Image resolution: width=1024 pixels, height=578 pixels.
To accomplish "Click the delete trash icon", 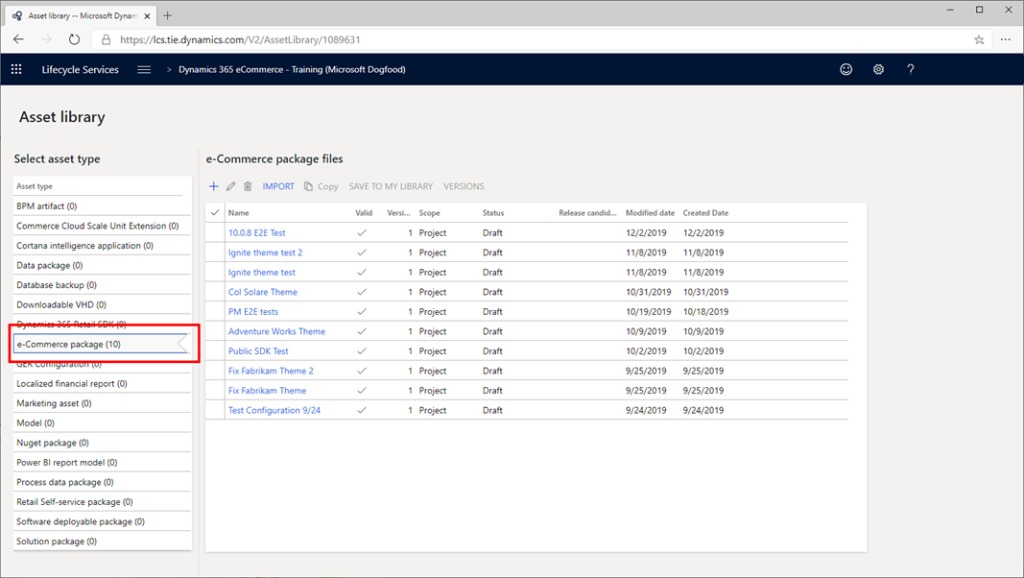I will click(249, 186).
